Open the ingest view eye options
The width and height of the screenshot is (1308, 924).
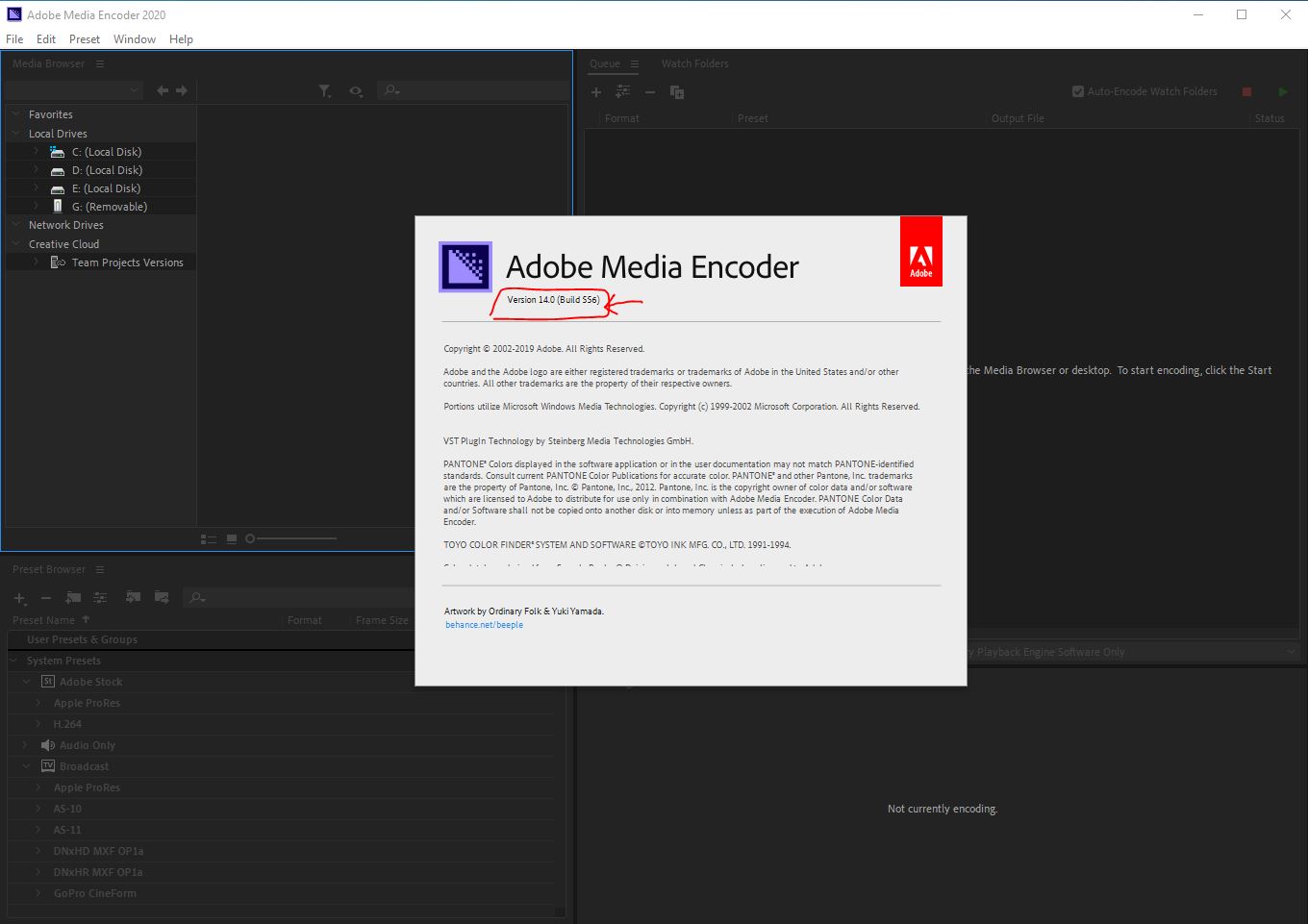(356, 90)
